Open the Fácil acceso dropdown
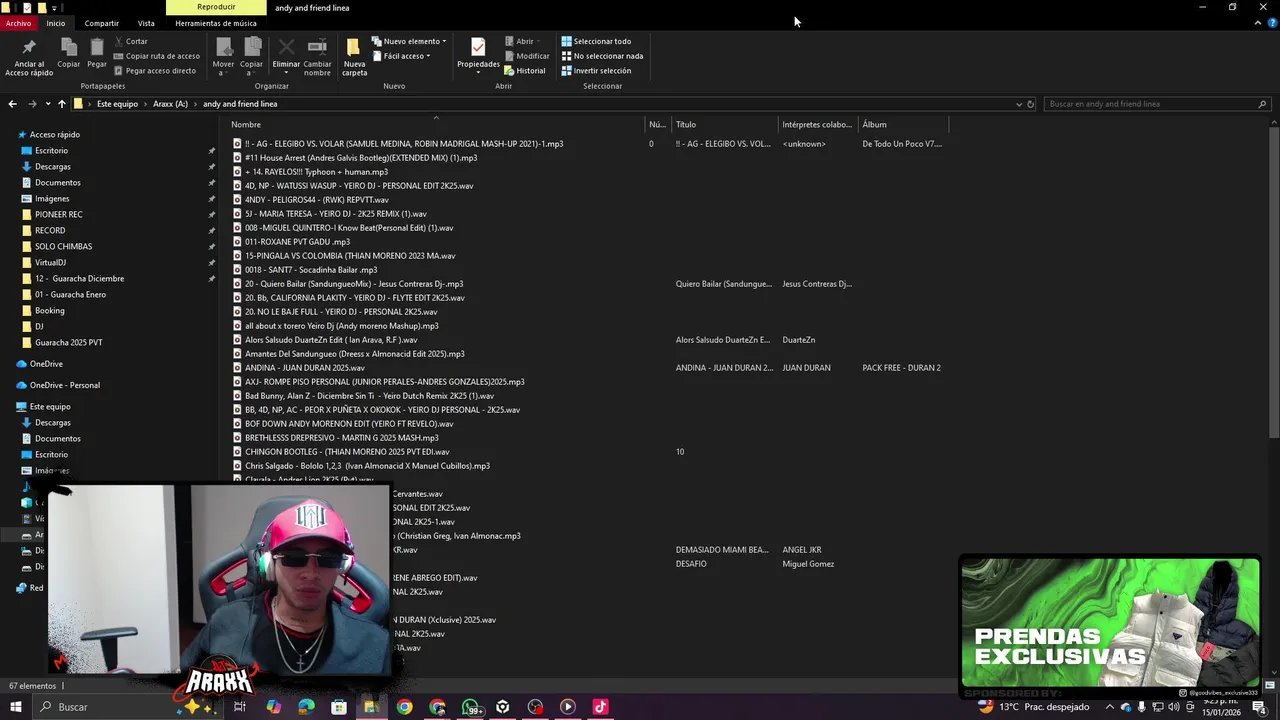Screen dimensions: 1280x720 [x=401, y=56]
